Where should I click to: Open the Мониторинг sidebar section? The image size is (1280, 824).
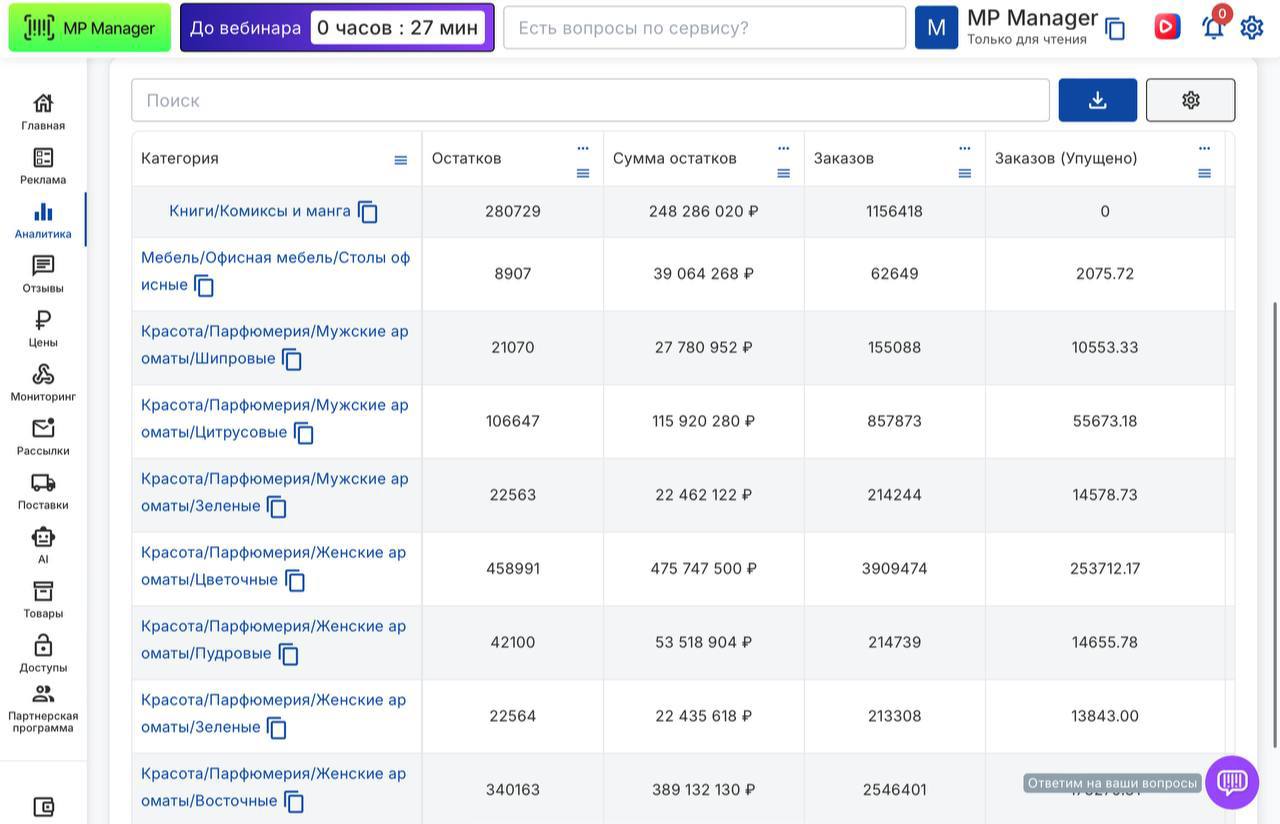click(43, 383)
